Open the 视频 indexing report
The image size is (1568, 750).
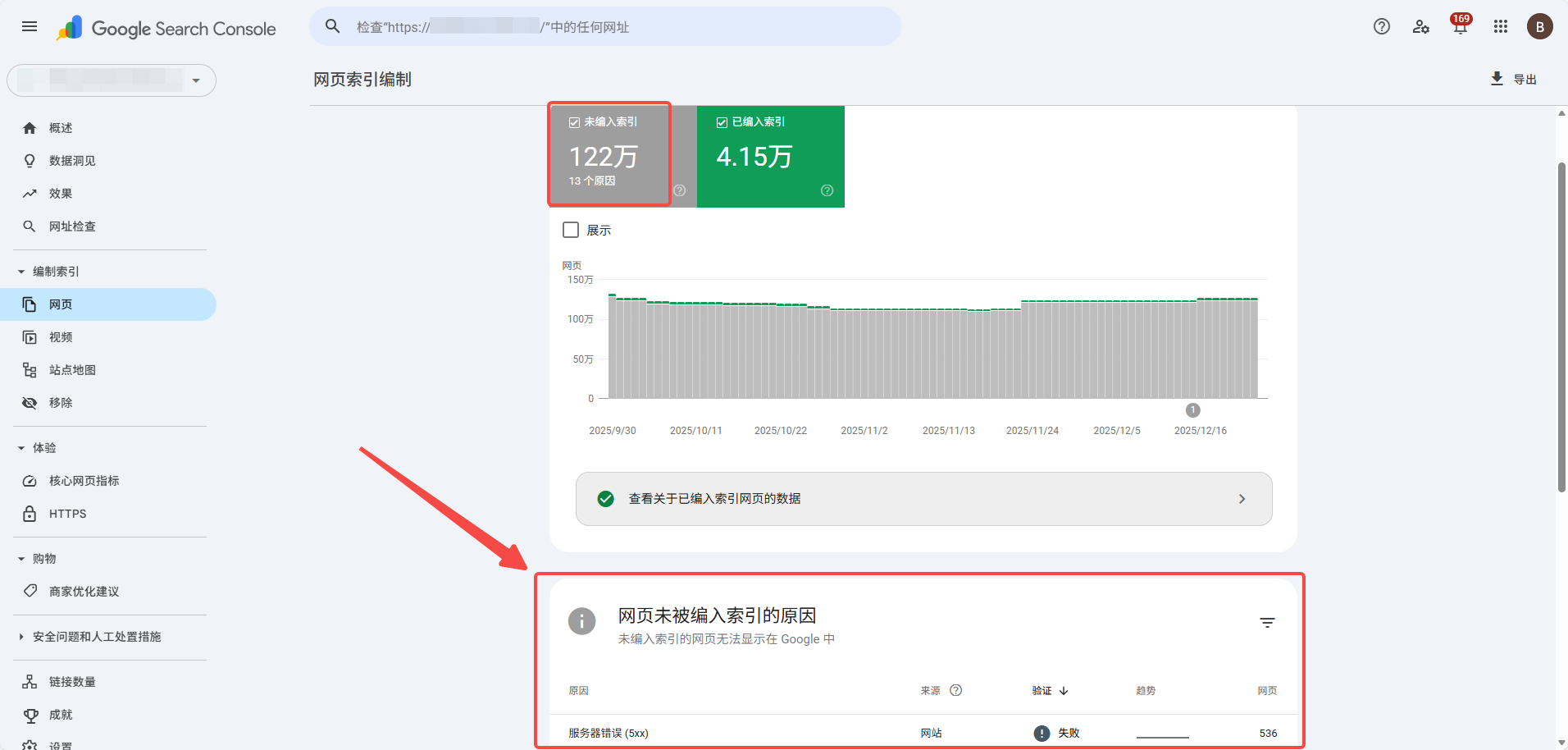pos(59,336)
